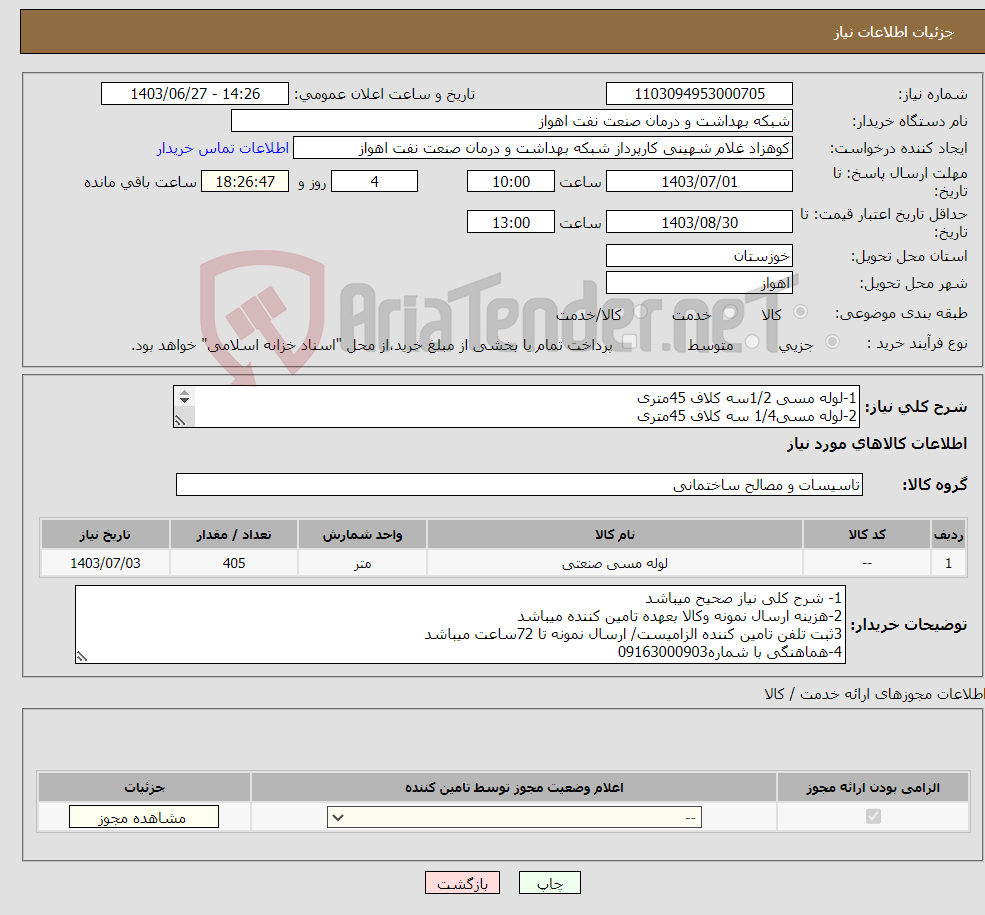Click the response deadline date 1403/07/01
This screenshot has height=915, width=985.
click(x=699, y=181)
